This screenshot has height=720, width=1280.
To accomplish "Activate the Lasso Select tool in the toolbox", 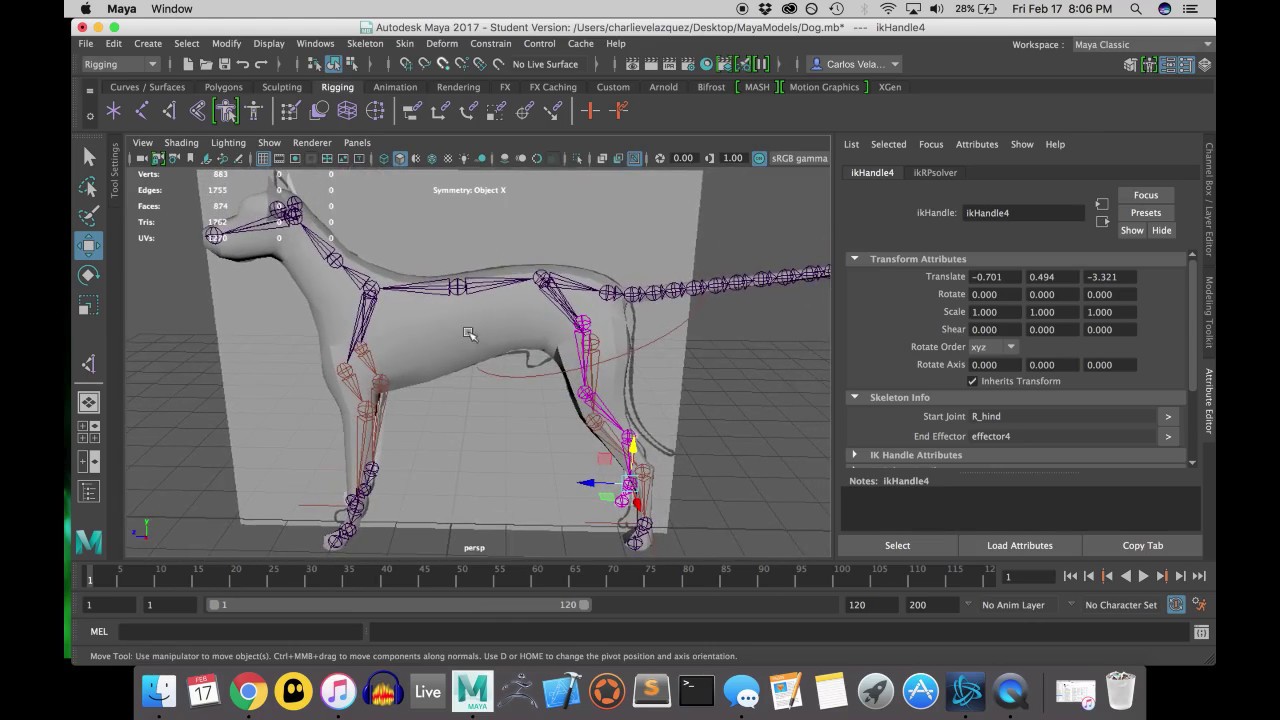I will click(89, 187).
